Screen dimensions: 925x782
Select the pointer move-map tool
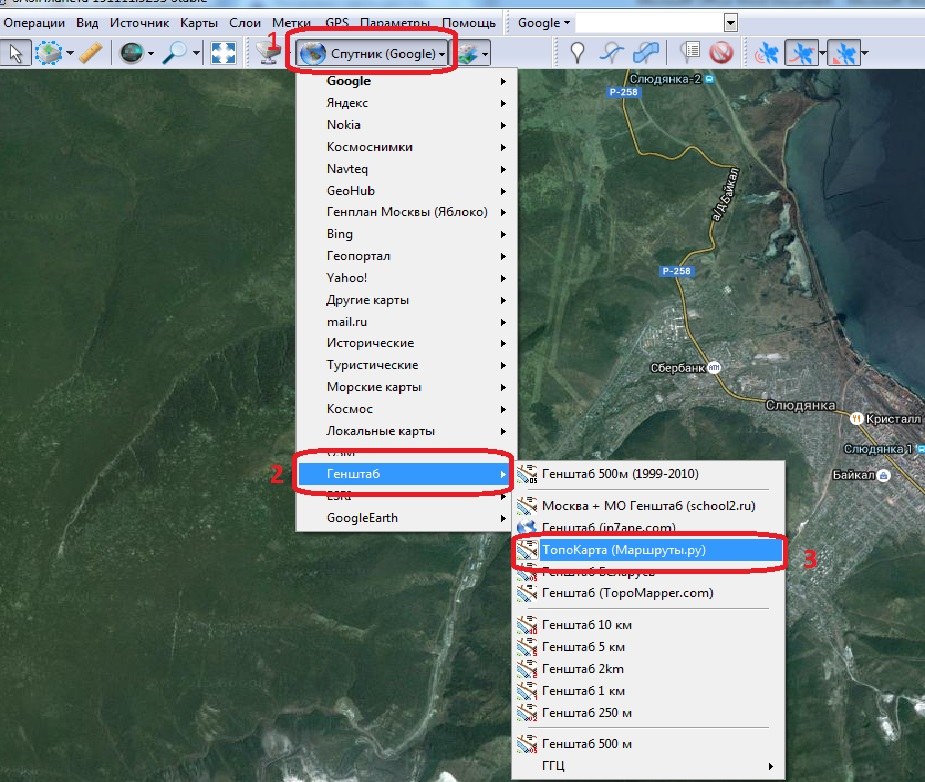click(x=15, y=53)
